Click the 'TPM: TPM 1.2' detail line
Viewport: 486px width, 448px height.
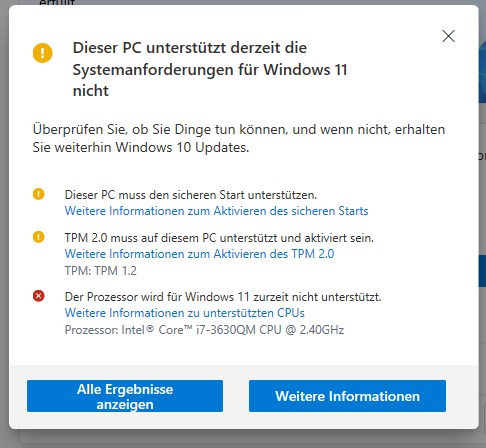pos(101,271)
